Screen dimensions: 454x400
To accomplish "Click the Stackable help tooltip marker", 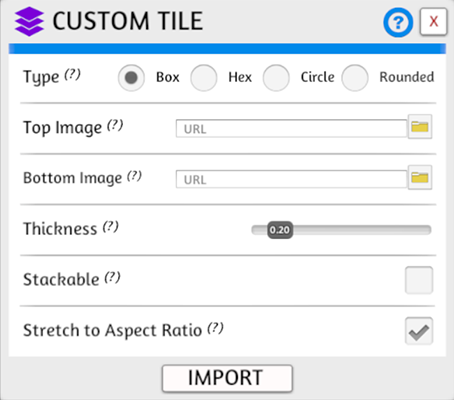I will (112, 277).
